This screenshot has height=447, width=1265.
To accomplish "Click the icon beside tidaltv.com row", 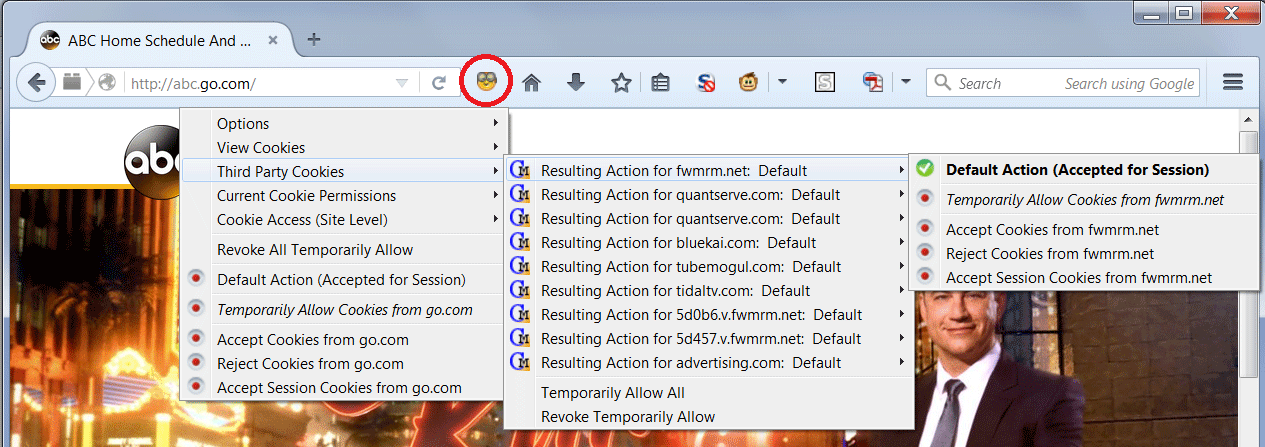I will pyautogui.click(x=520, y=291).
